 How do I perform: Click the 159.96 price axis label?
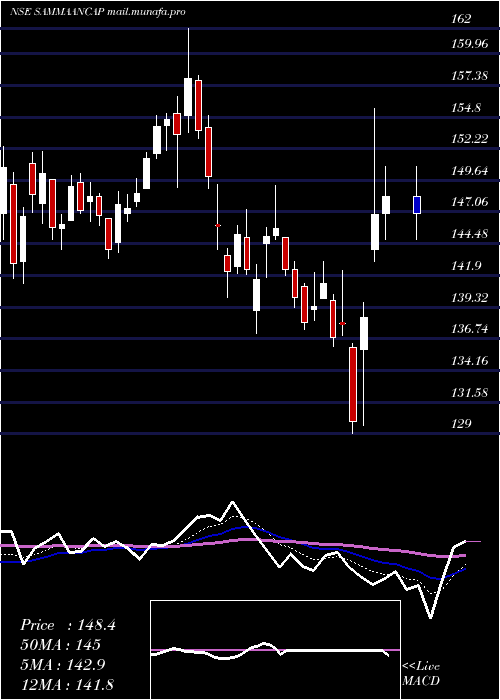pos(470,44)
